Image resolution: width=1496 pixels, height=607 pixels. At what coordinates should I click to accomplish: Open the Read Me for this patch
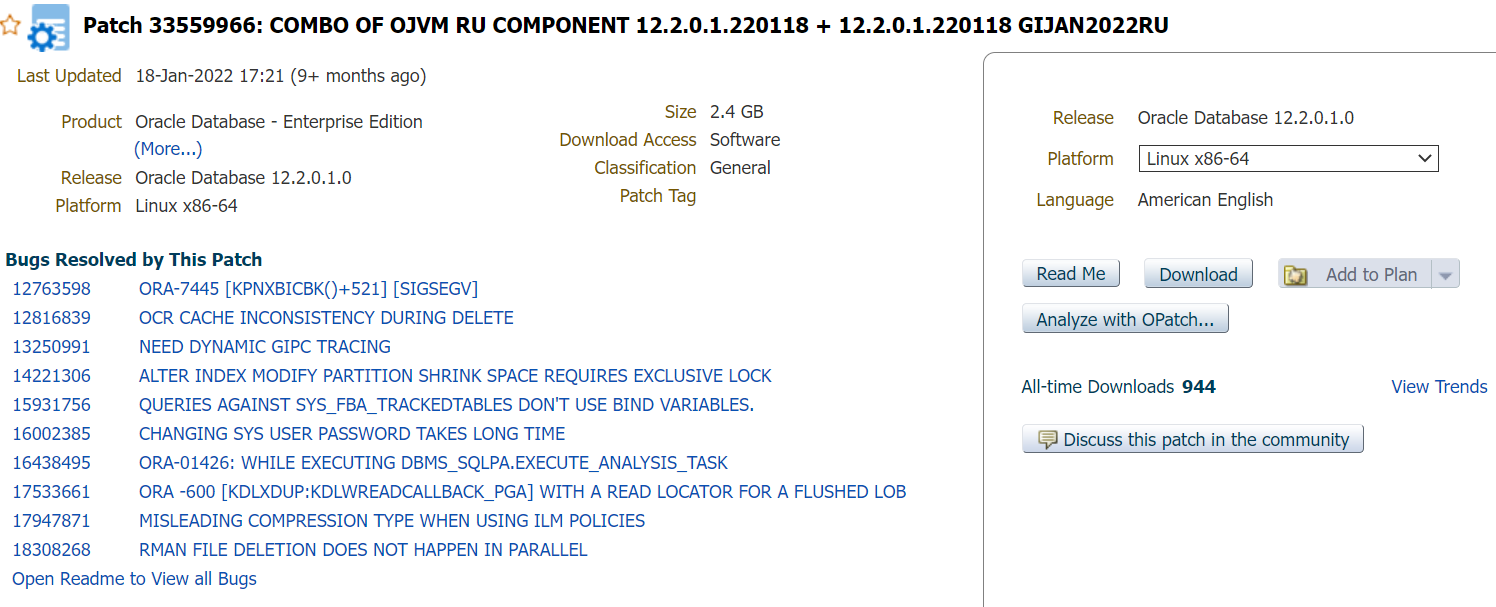(x=1070, y=272)
